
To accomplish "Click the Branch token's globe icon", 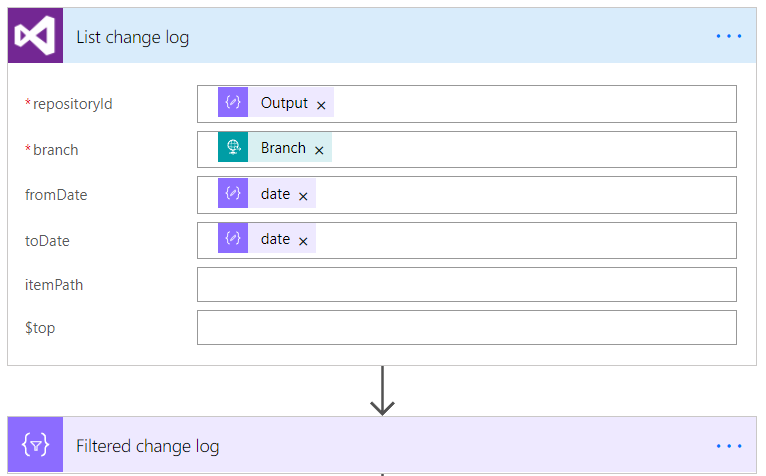I will tap(233, 148).
